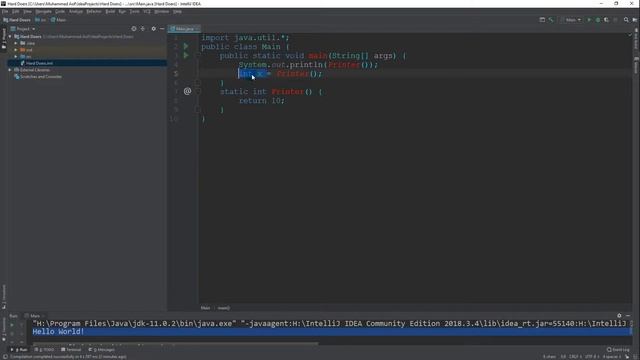Screen dimensions: 640x360
Task: Open Run panel settings gear
Action: tap(619, 316)
